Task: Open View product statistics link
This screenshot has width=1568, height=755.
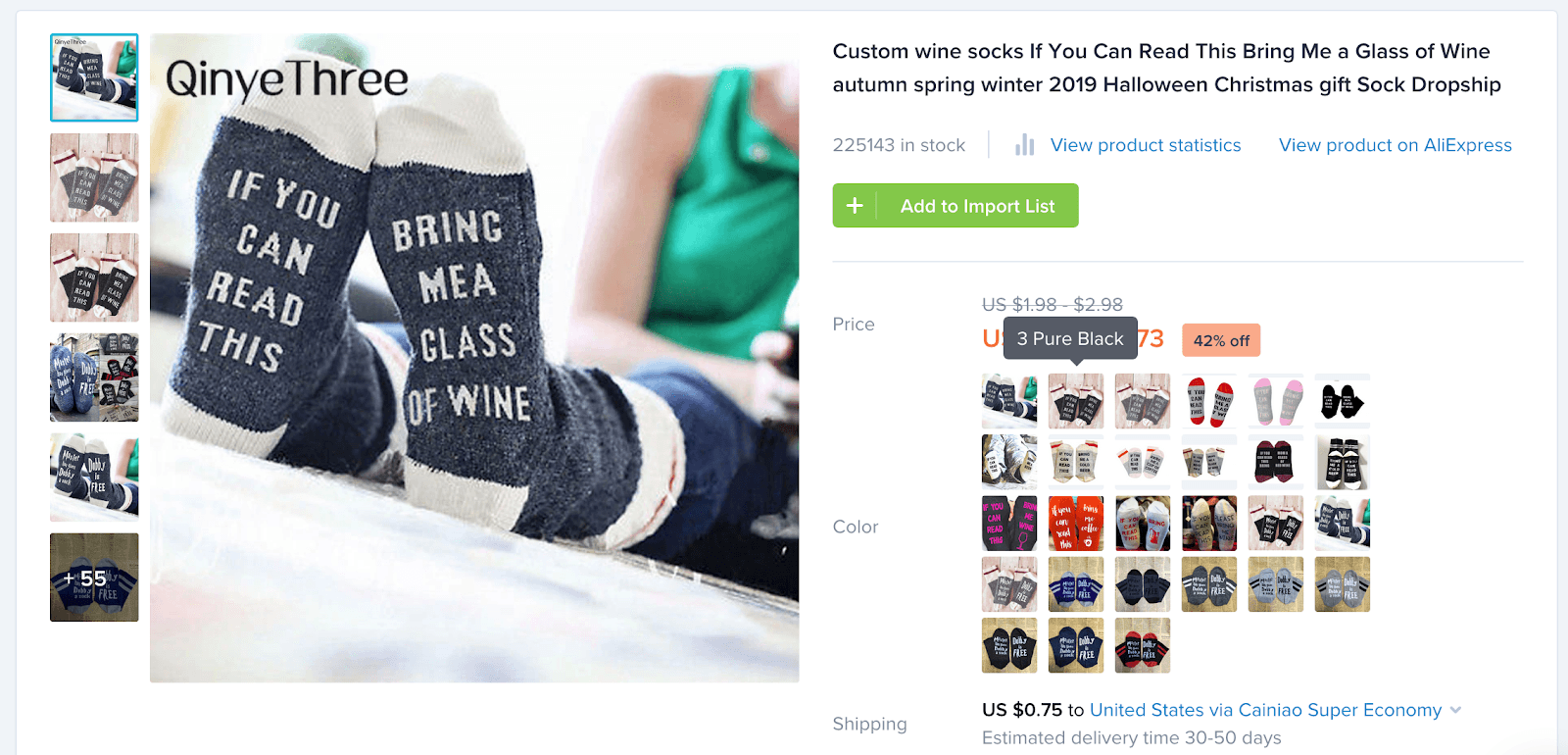Action: pyautogui.click(x=1146, y=145)
